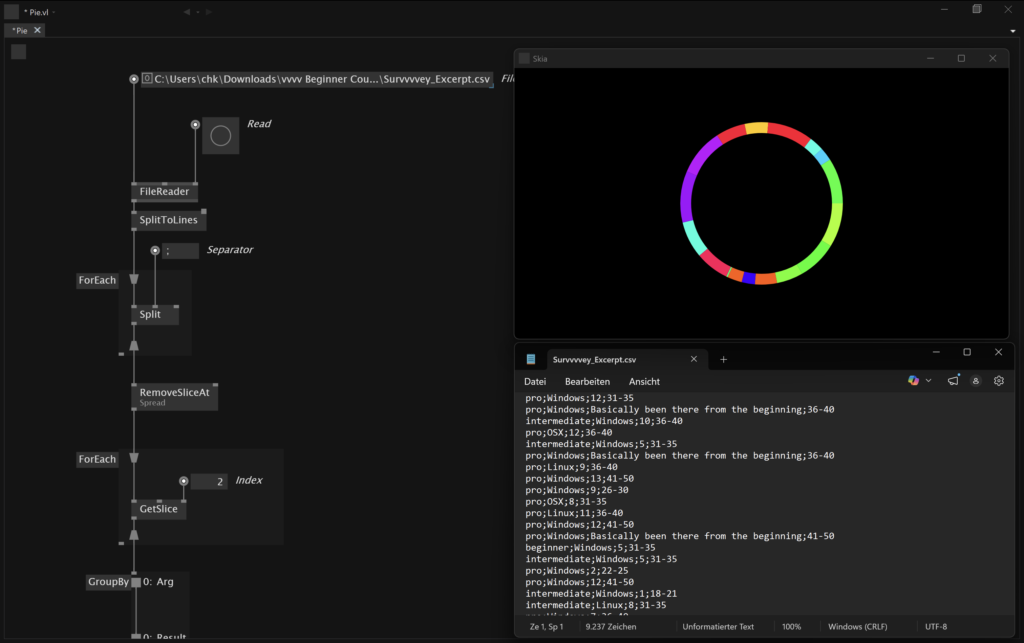This screenshot has height=643, width=1024.
Task: Add a new Notepad tab
Action: 724,359
